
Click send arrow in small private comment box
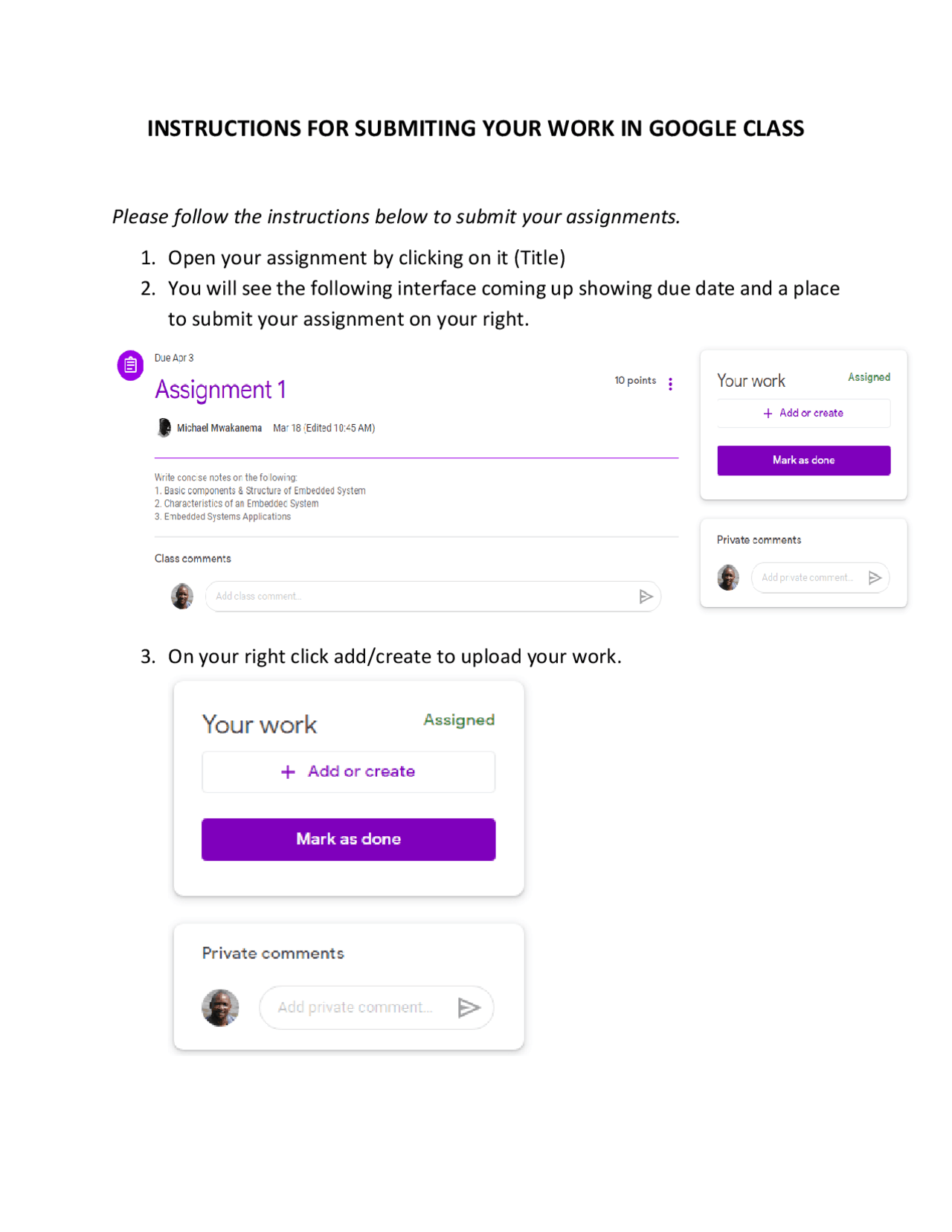(x=875, y=577)
